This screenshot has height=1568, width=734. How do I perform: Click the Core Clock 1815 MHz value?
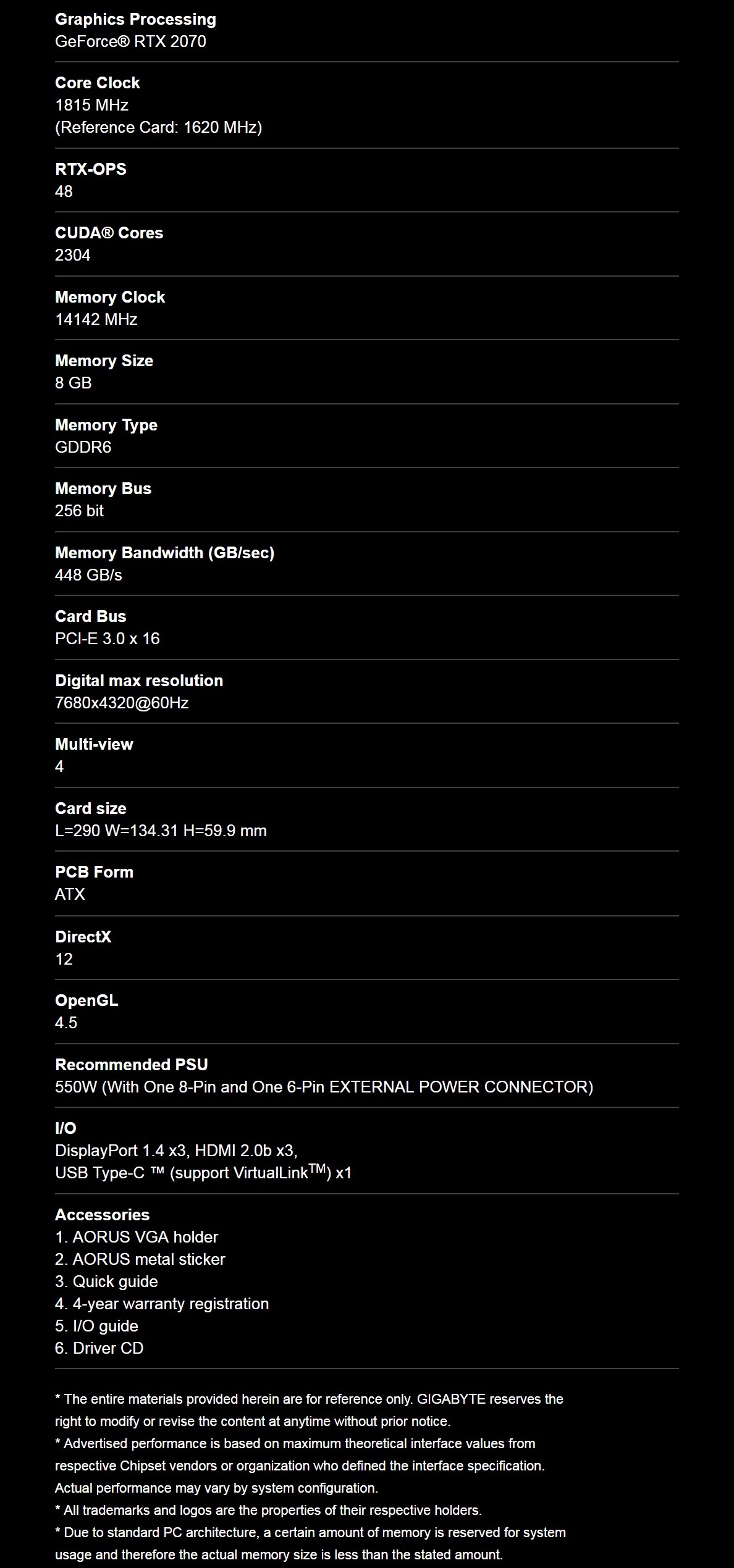pos(91,105)
